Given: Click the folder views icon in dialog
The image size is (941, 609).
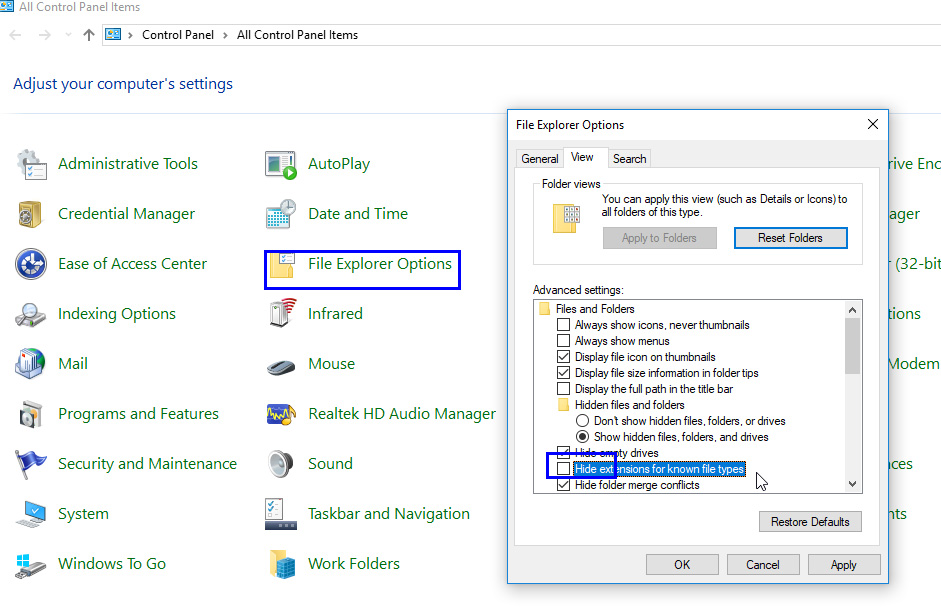Looking at the screenshot, I should click(x=567, y=217).
